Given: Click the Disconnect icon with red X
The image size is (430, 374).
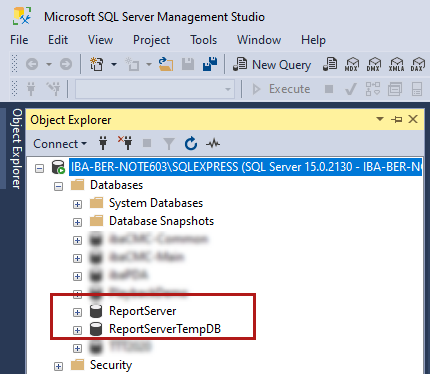Looking at the screenshot, I should point(125,143).
